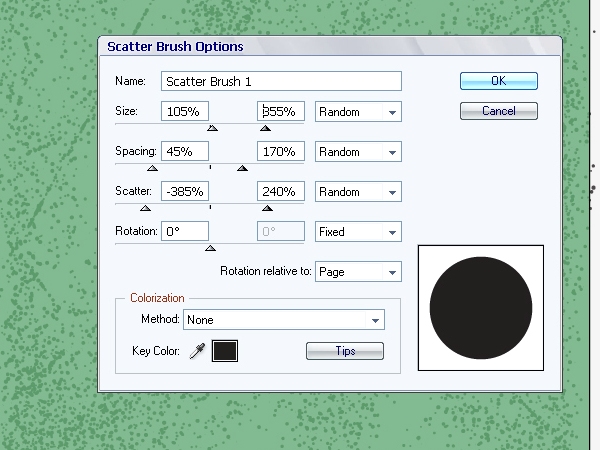Viewport: 600px width, 450px height.
Task: Click the Spacing maximum slider handle
Action: pyautogui.click(x=242, y=168)
